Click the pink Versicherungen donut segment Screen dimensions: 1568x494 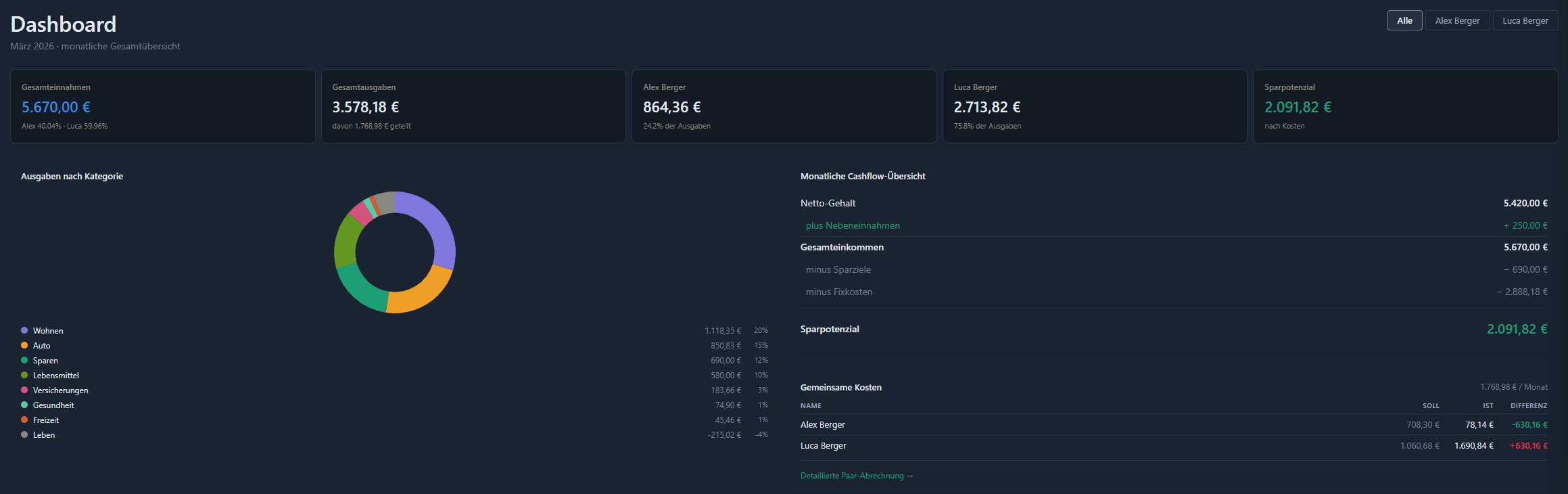click(x=360, y=213)
